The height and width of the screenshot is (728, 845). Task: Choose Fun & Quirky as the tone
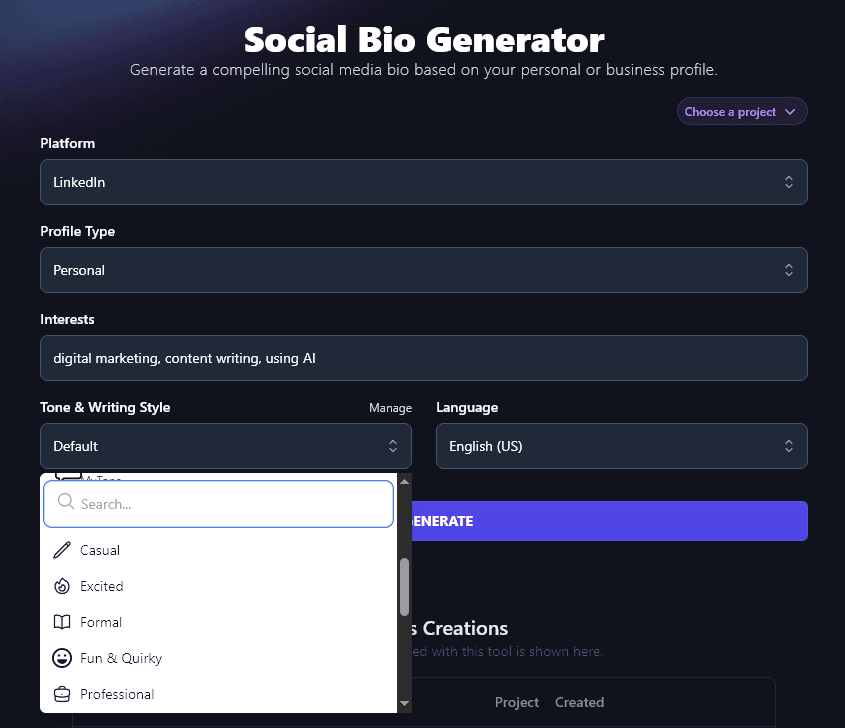pos(120,658)
